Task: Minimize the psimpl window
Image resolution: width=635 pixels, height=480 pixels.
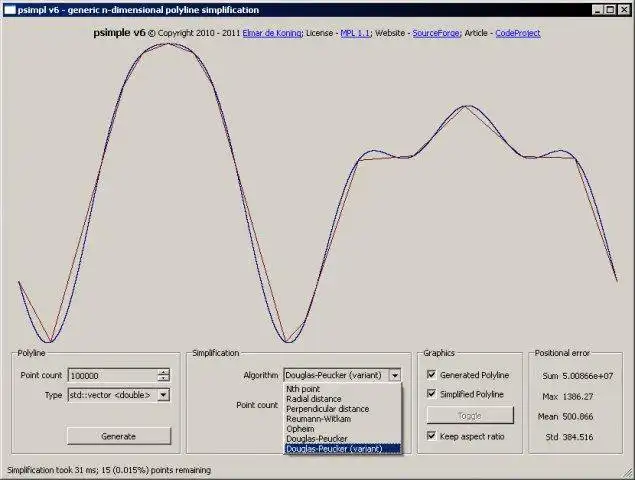Action: [x=598, y=10]
